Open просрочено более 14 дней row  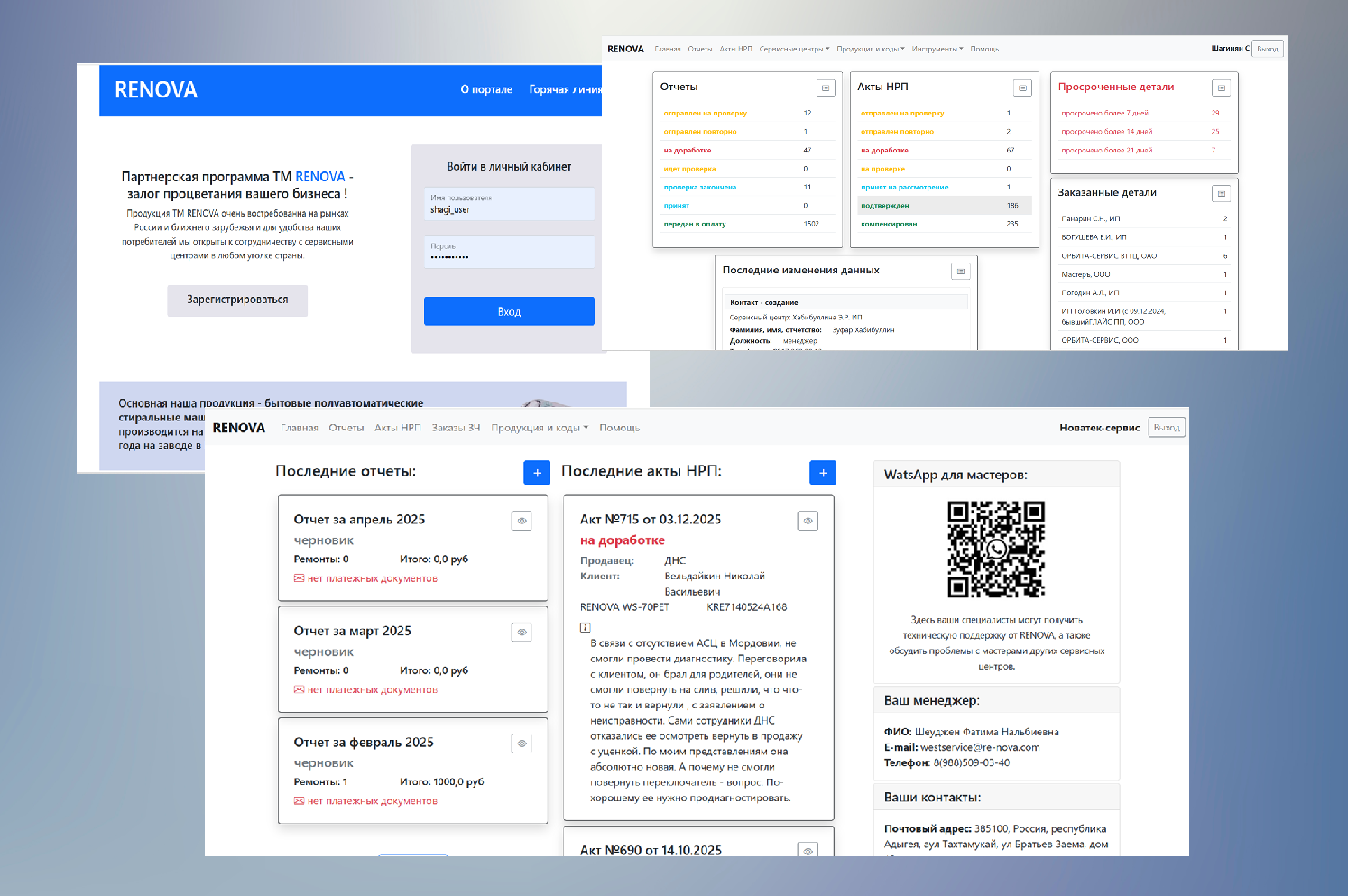1144,132
